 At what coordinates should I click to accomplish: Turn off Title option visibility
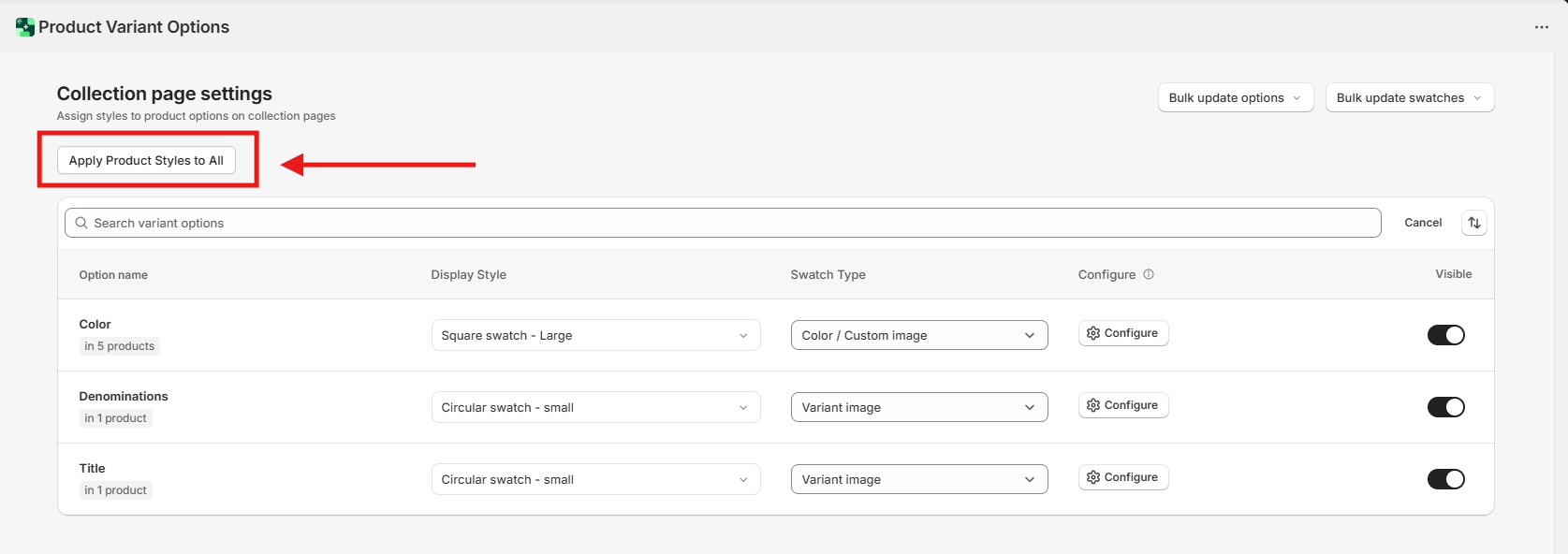click(x=1445, y=479)
